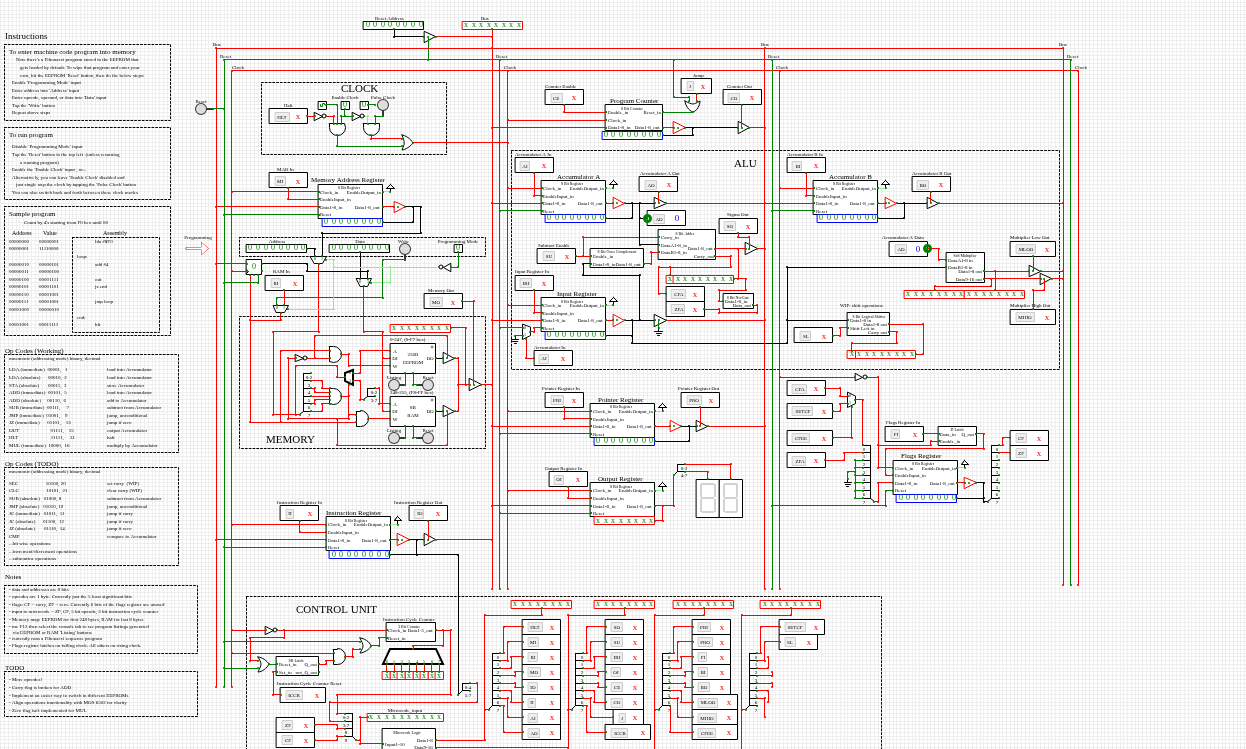Select the 8 Bit Adder block
1246x749 pixels.
(x=687, y=246)
